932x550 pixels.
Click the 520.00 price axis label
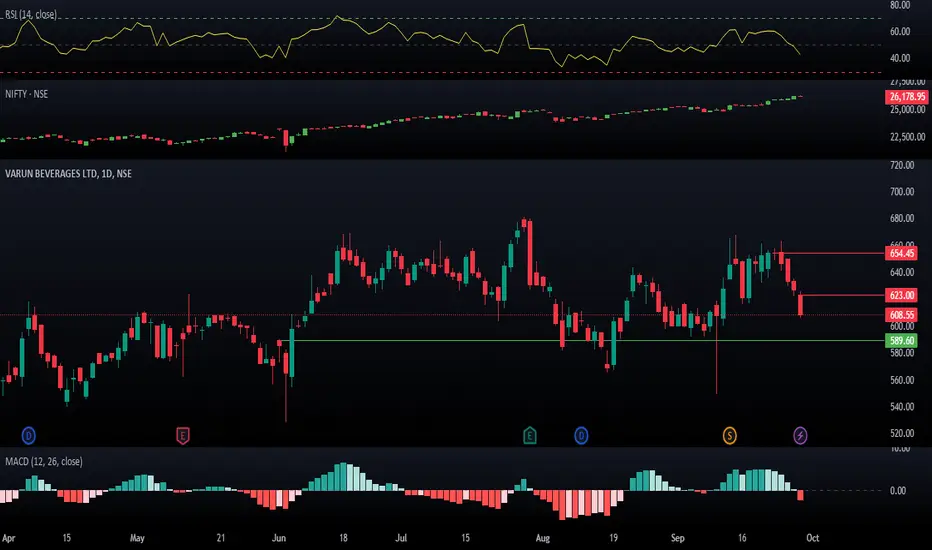[902, 433]
